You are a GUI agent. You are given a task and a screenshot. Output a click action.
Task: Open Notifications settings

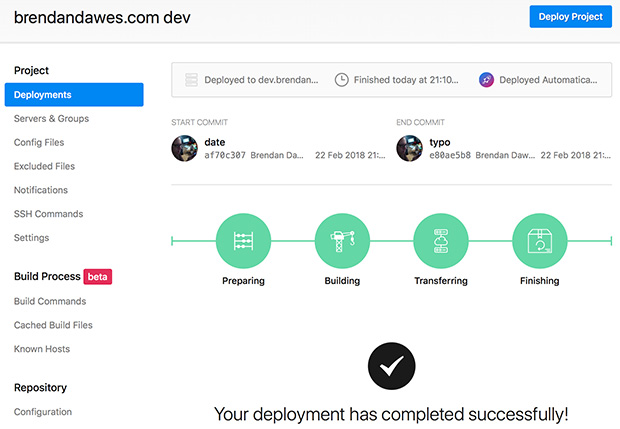pos(41,190)
